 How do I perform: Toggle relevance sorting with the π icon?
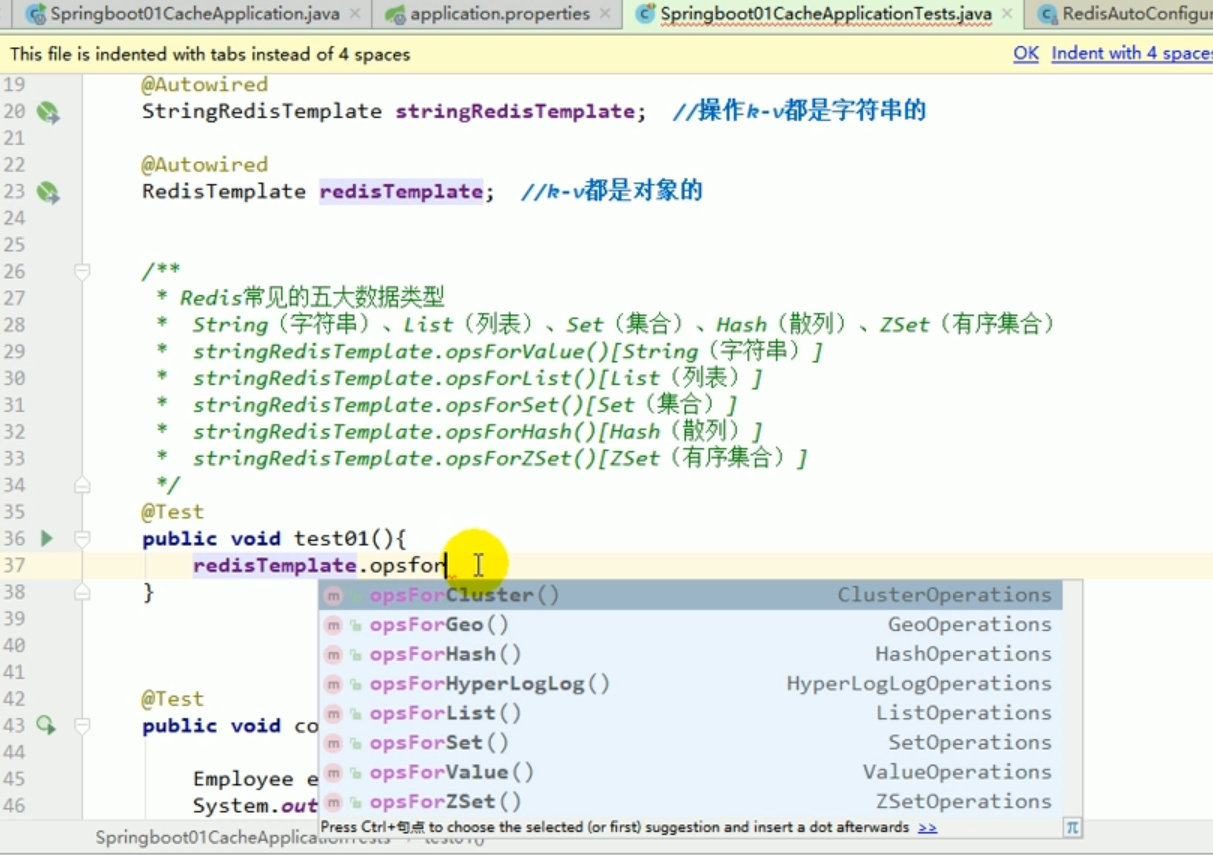point(1071,827)
